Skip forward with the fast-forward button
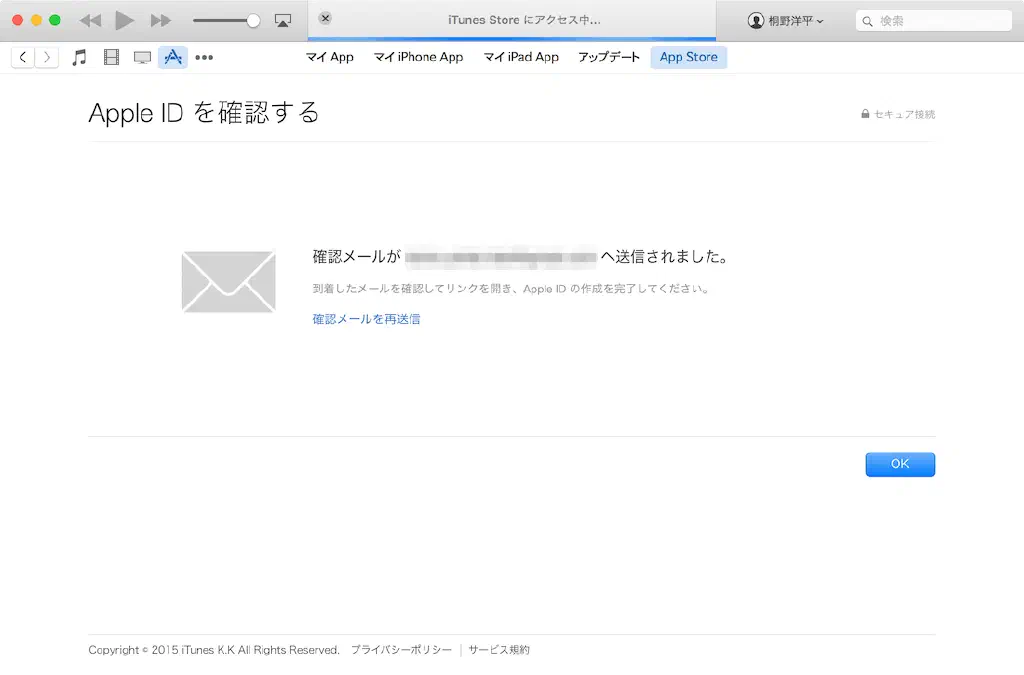 click(160, 20)
